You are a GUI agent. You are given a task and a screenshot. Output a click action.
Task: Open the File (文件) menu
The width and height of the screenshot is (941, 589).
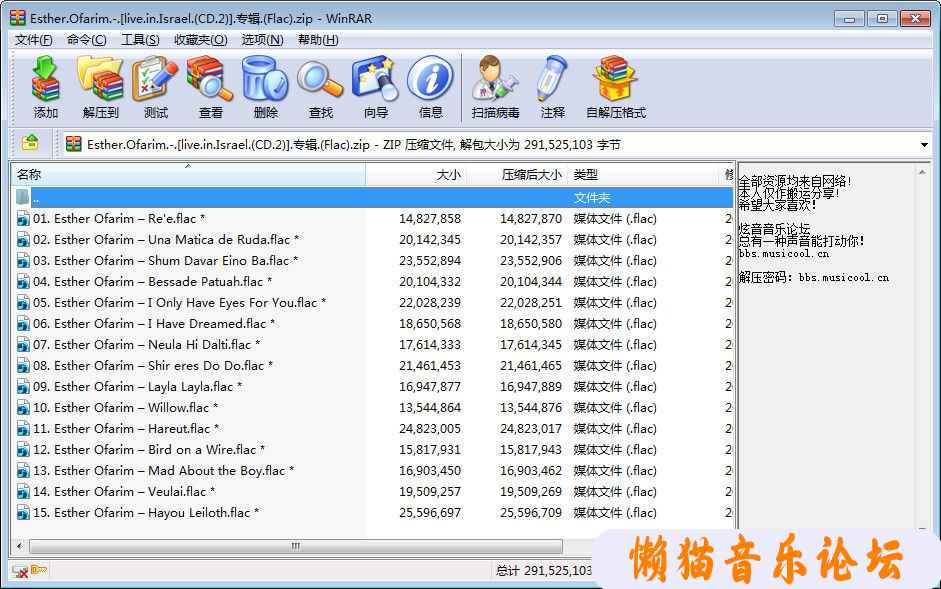click(34, 40)
